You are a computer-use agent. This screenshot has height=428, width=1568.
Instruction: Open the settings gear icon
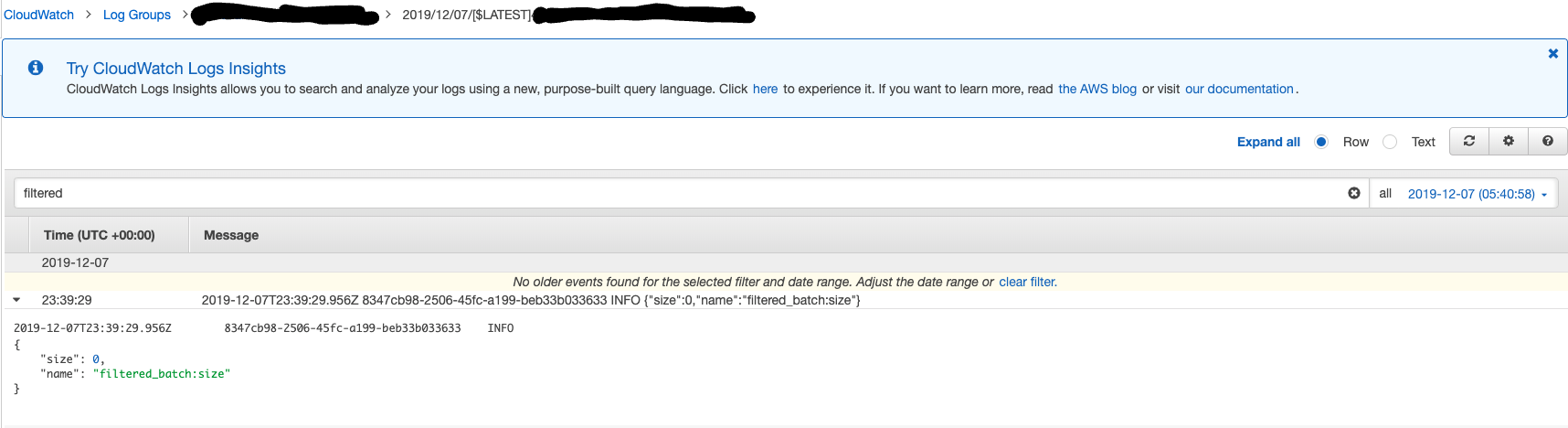(1509, 141)
